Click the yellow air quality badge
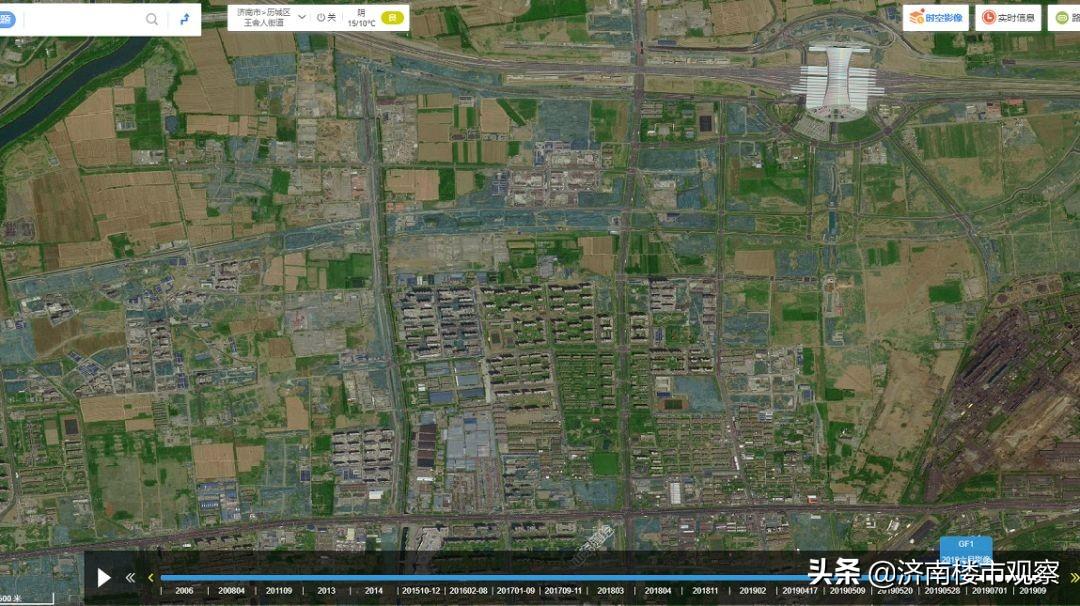The width and height of the screenshot is (1080, 606). (392, 17)
